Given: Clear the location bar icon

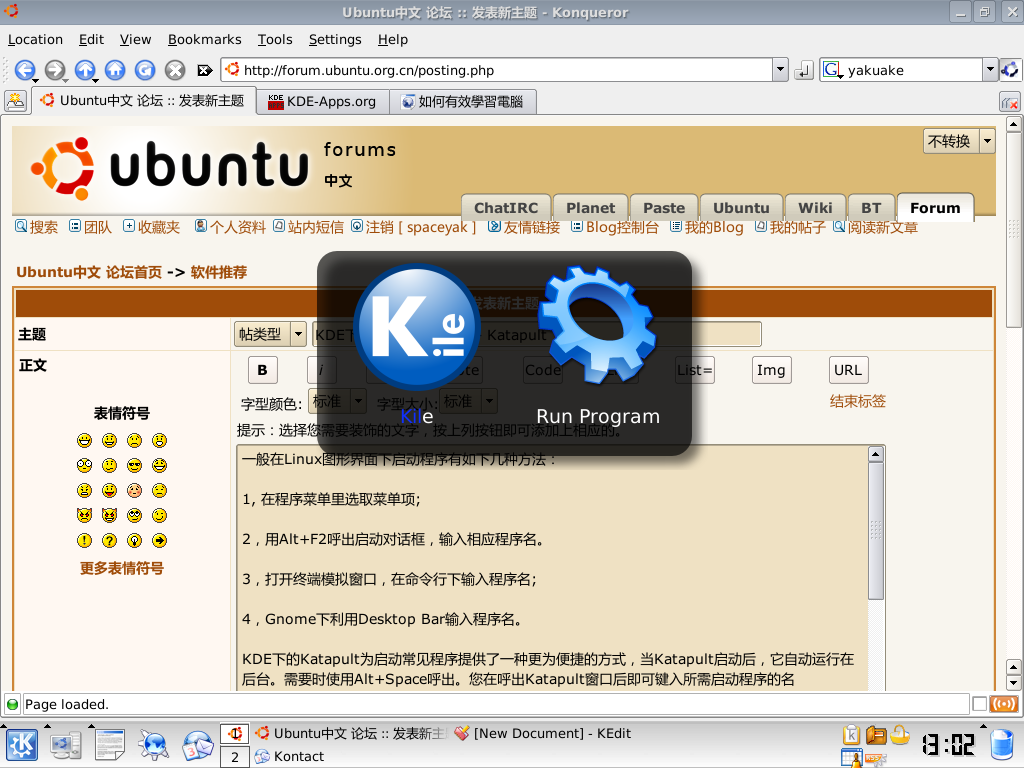Looking at the screenshot, I should (205, 70).
